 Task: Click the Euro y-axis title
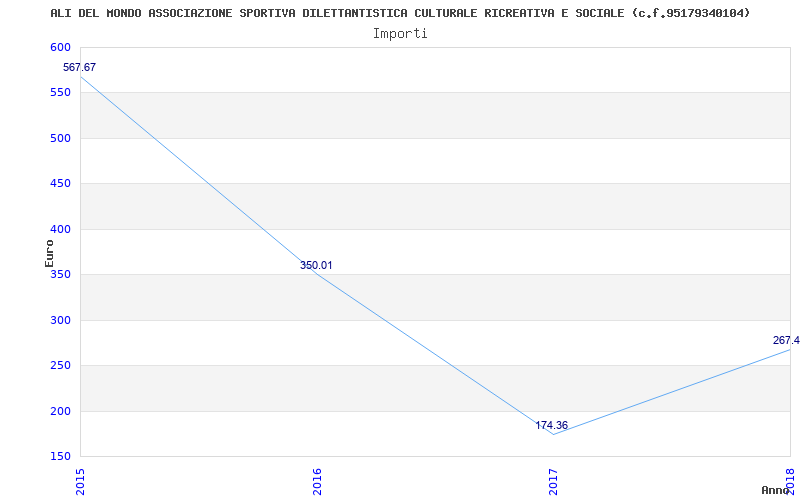(49, 253)
